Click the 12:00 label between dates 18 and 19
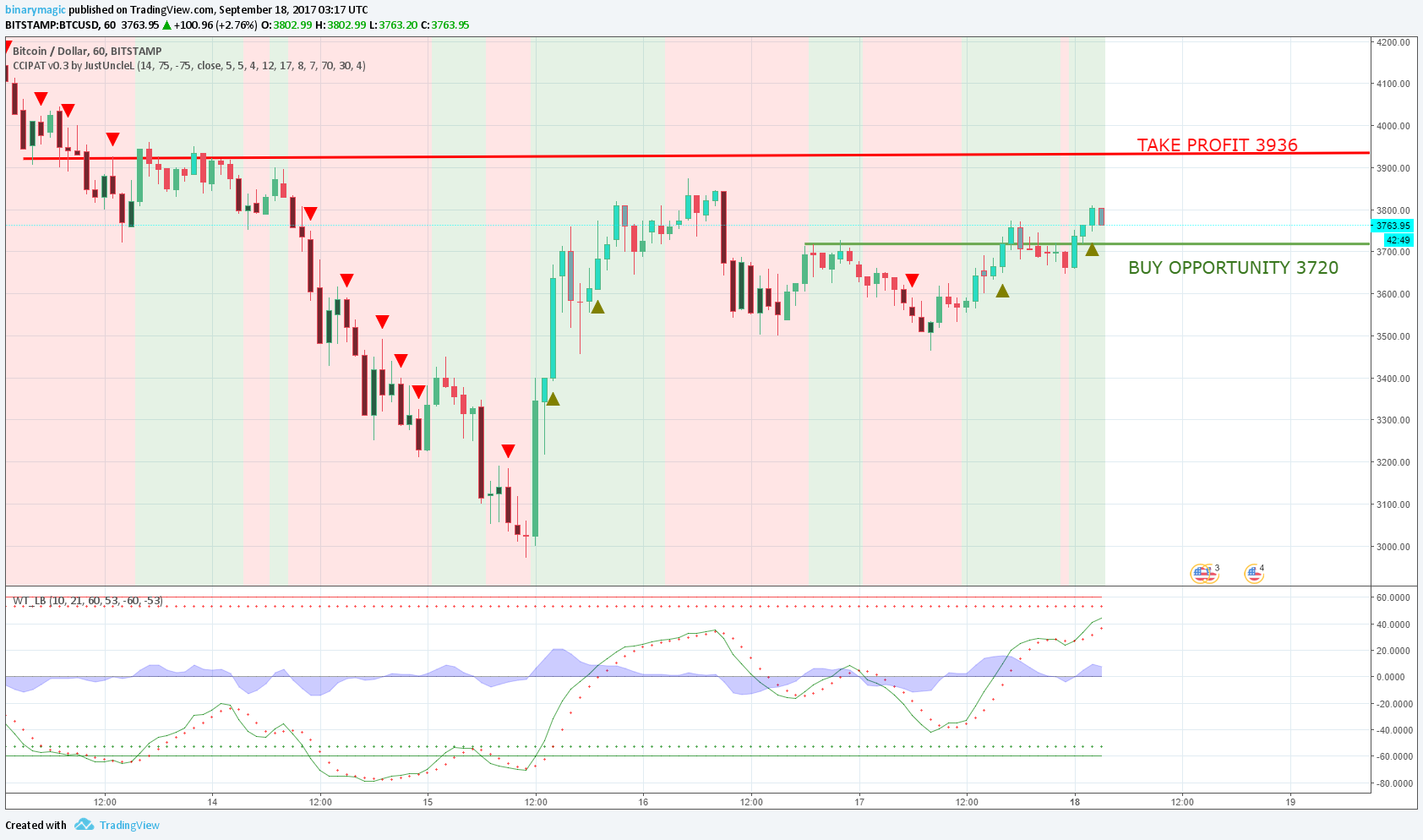Image resolution: width=1423 pixels, height=840 pixels. [1182, 802]
